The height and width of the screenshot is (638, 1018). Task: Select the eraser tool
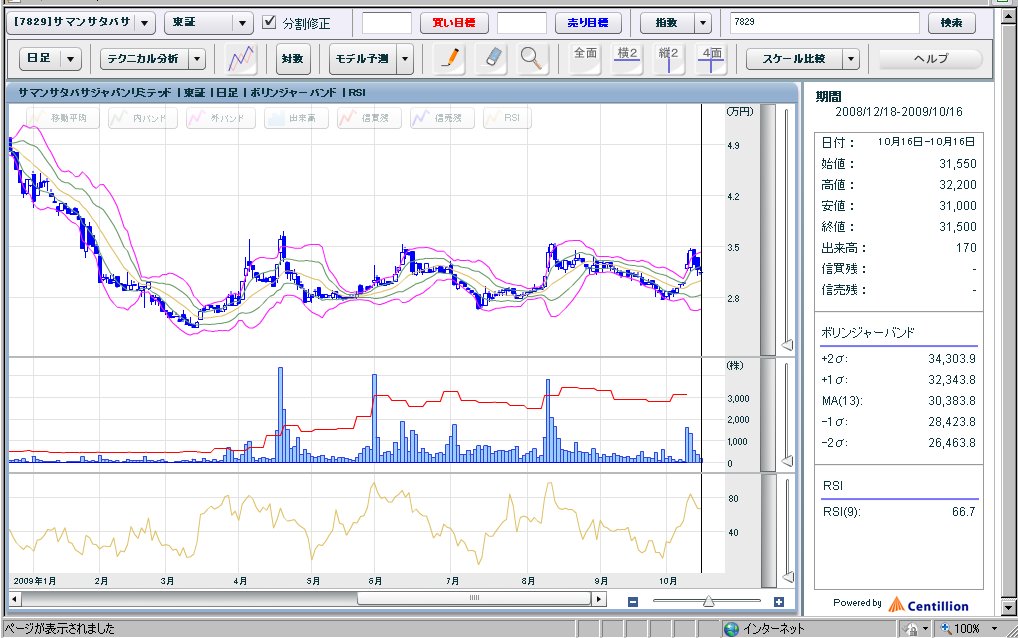[490, 59]
